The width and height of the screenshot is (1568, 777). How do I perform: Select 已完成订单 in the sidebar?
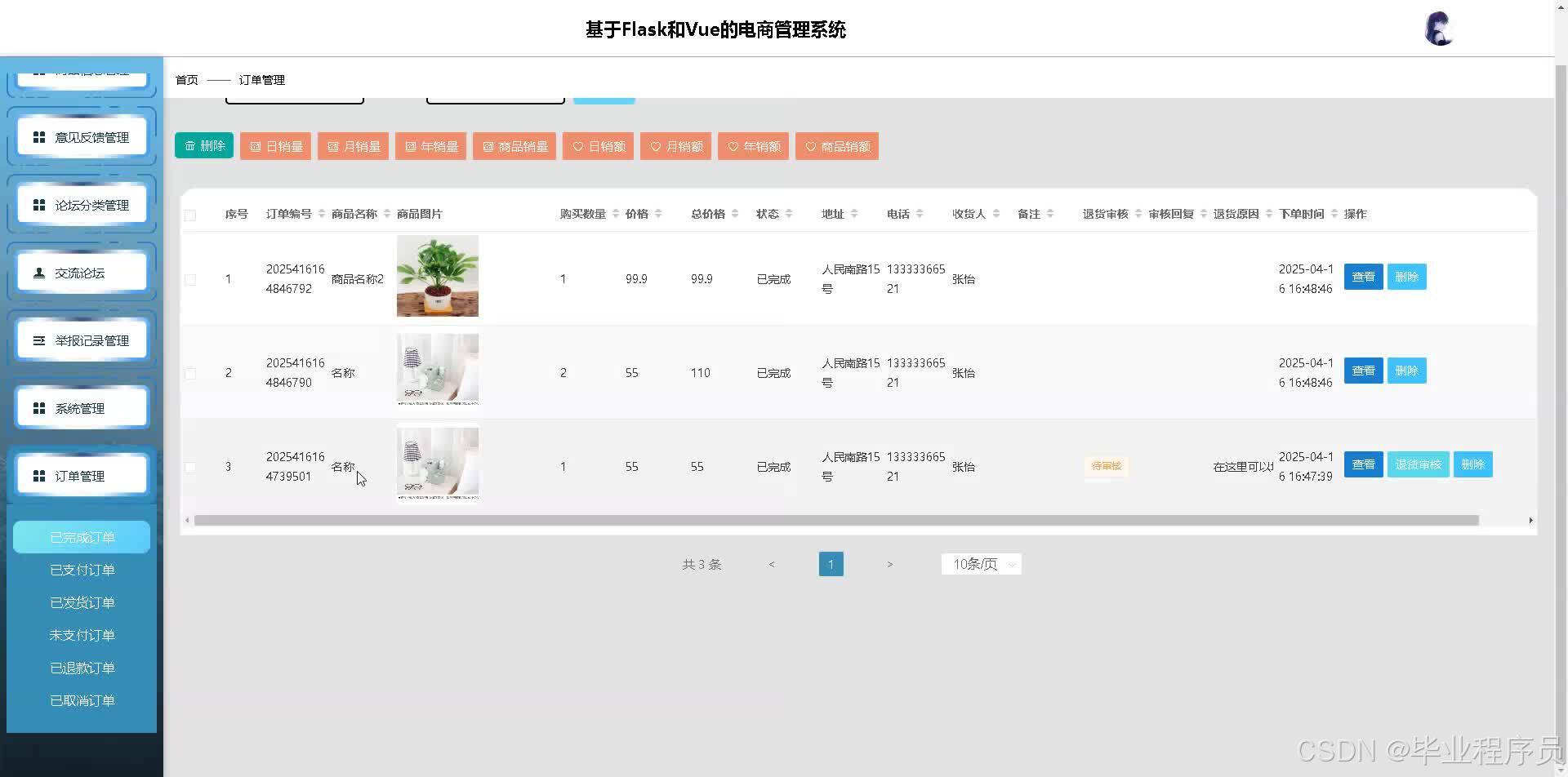point(82,537)
